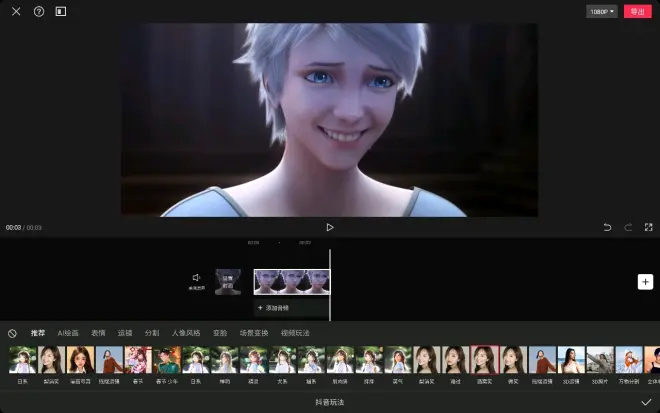Image resolution: width=660 pixels, height=413 pixels.
Task: Select the no-effect circle icon
Action: pos(12,333)
